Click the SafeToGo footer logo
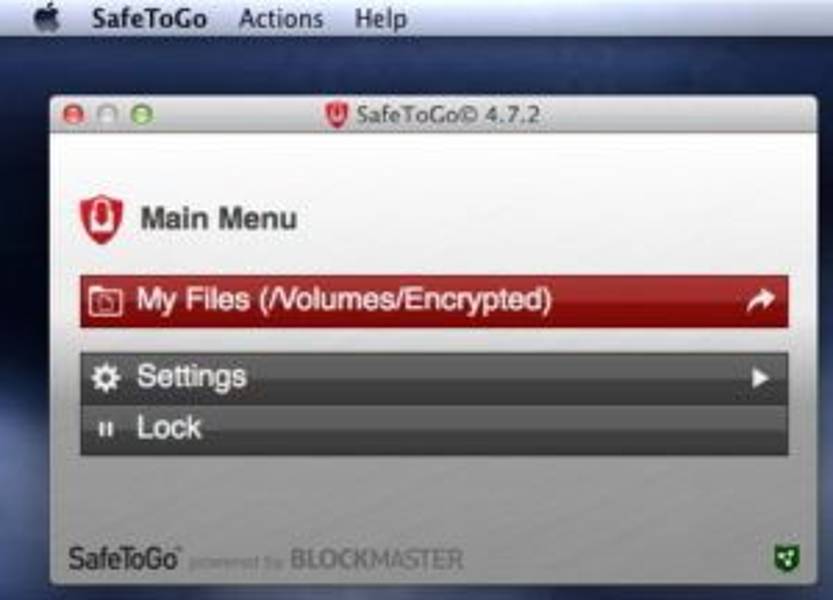The width and height of the screenshot is (833, 600). coord(124,559)
